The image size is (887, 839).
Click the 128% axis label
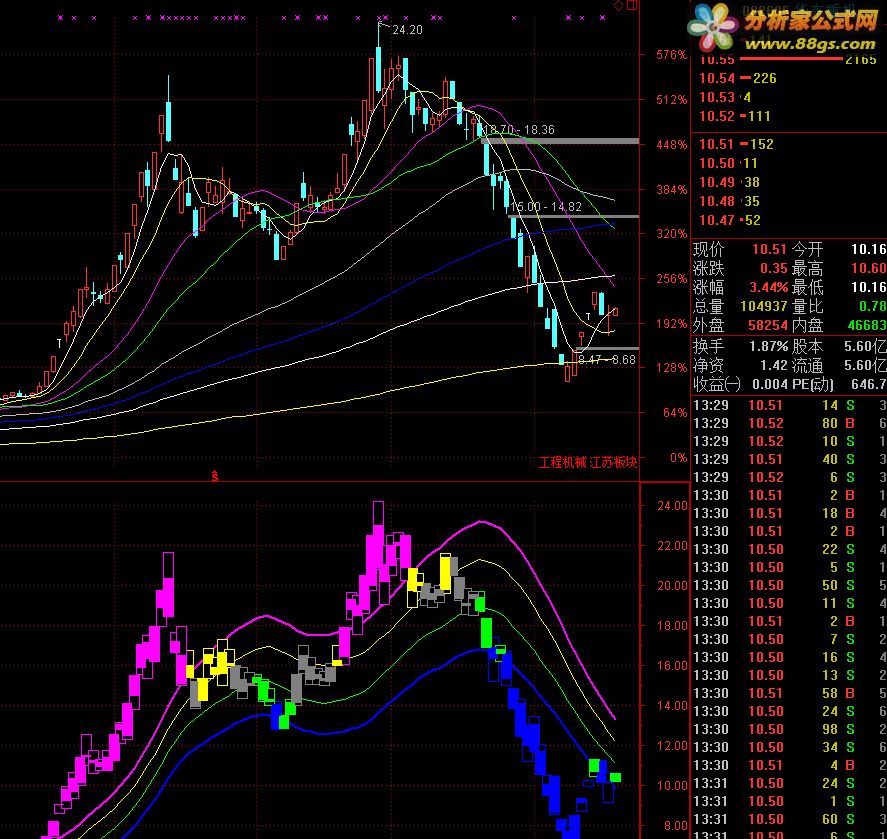671,368
